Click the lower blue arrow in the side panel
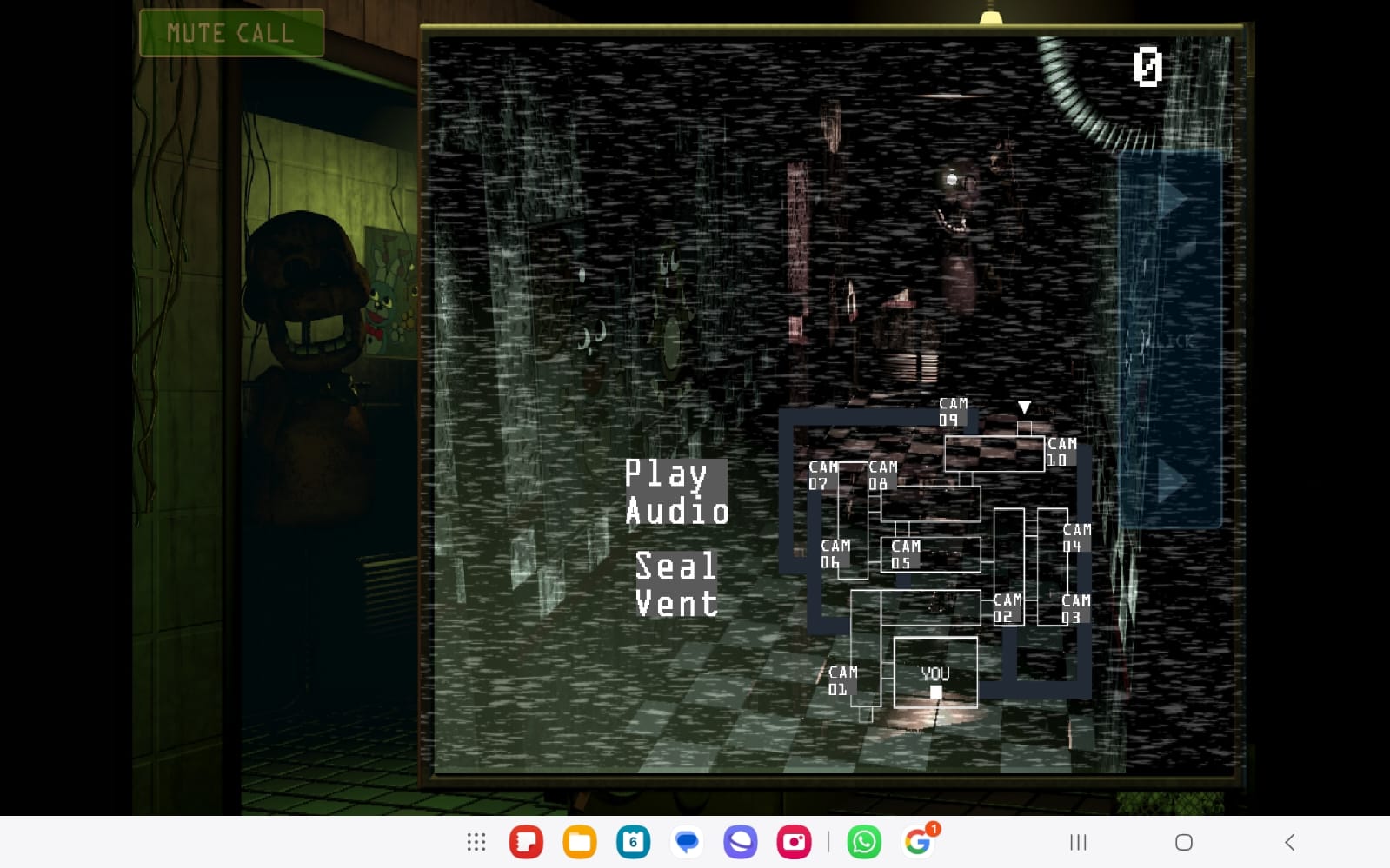The width and height of the screenshot is (1390, 868). [x=1173, y=480]
